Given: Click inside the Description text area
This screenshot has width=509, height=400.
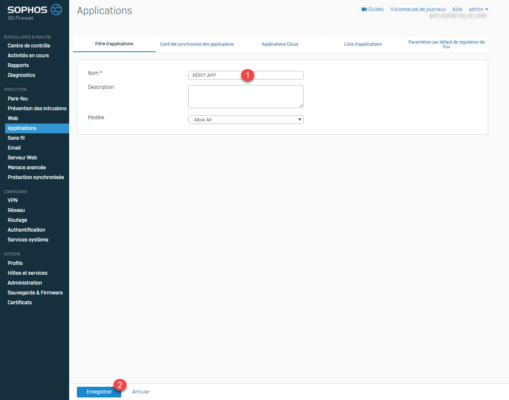Looking at the screenshot, I should 246,97.
